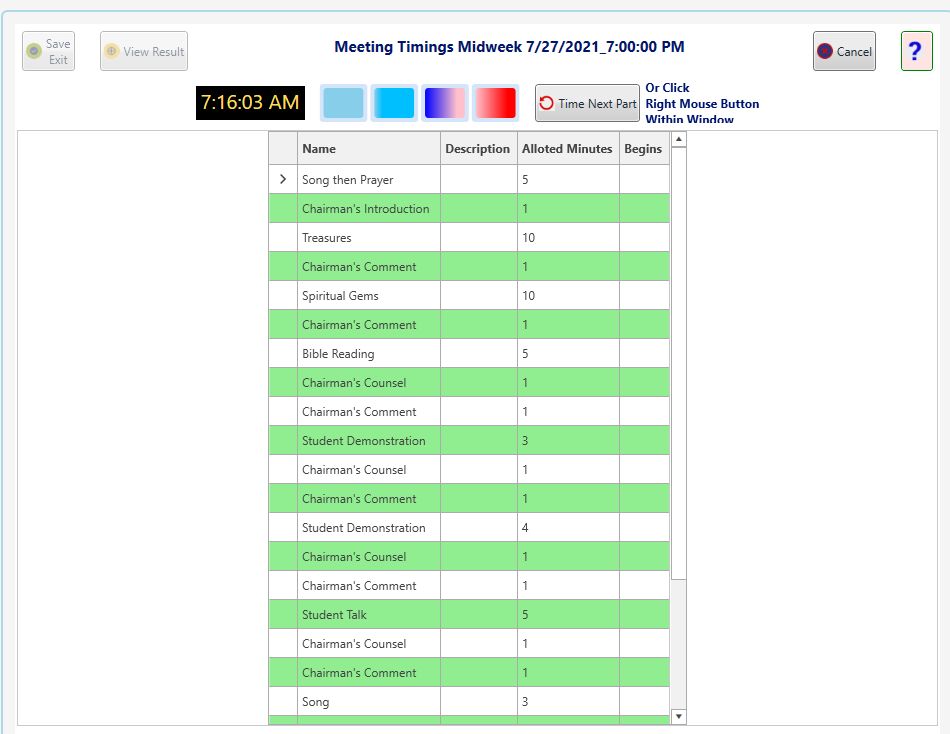
Task: Click the 5 minutes cell for Bible Reading
Action: 568,354
